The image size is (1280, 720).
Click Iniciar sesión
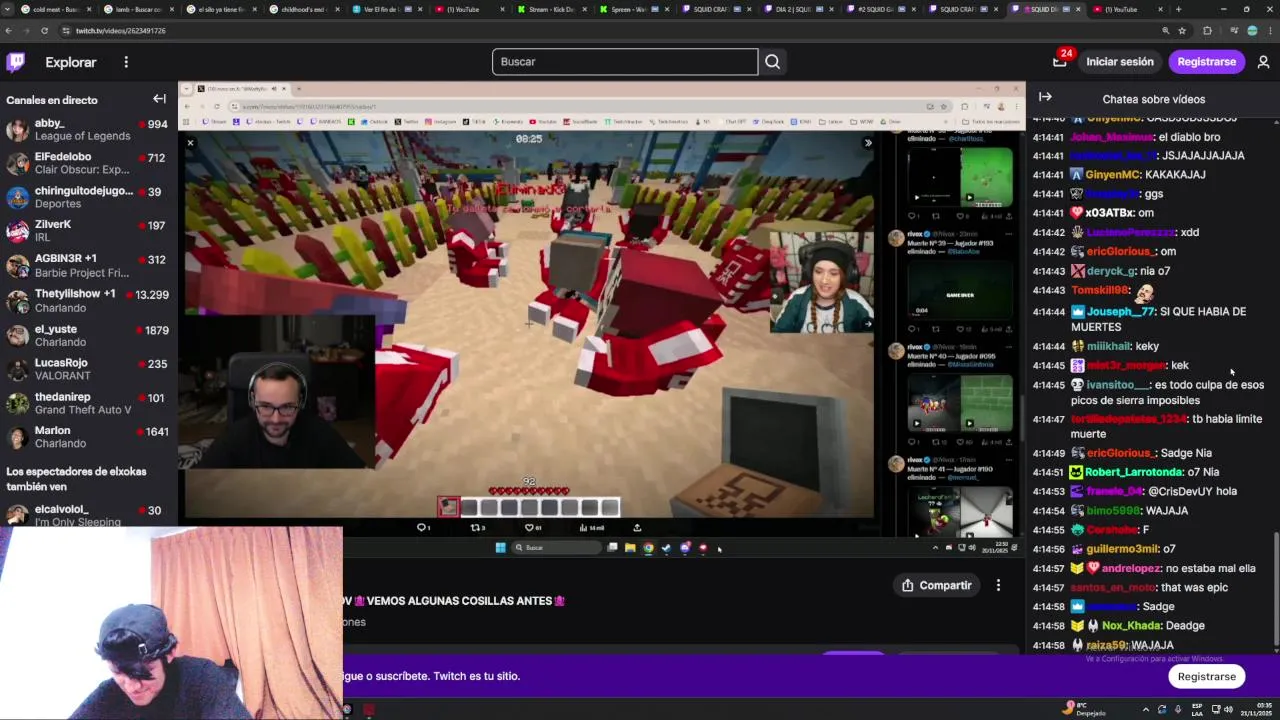(1120, 62)
